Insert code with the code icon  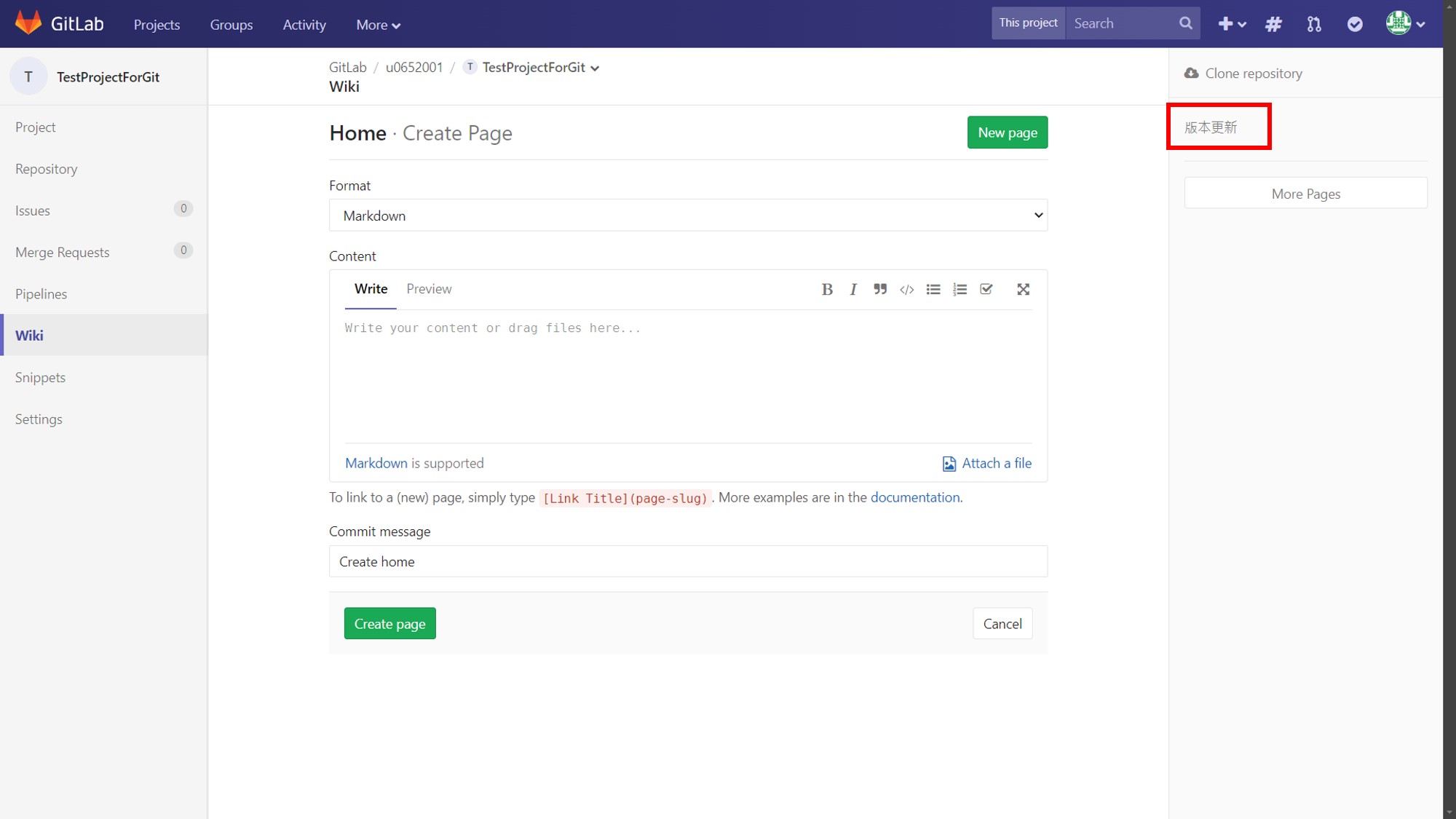pyautogui.click(x=906, y=289)
